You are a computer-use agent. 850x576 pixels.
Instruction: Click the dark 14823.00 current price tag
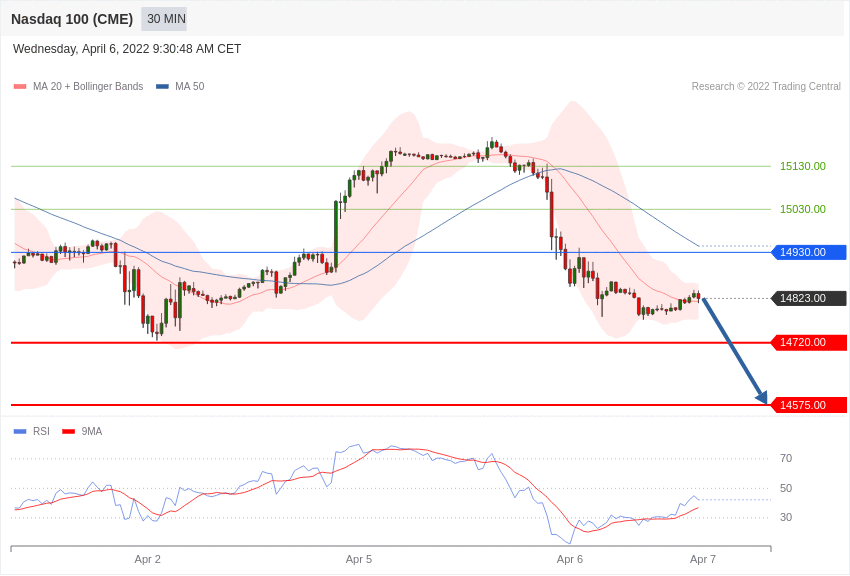click(808, 298)
